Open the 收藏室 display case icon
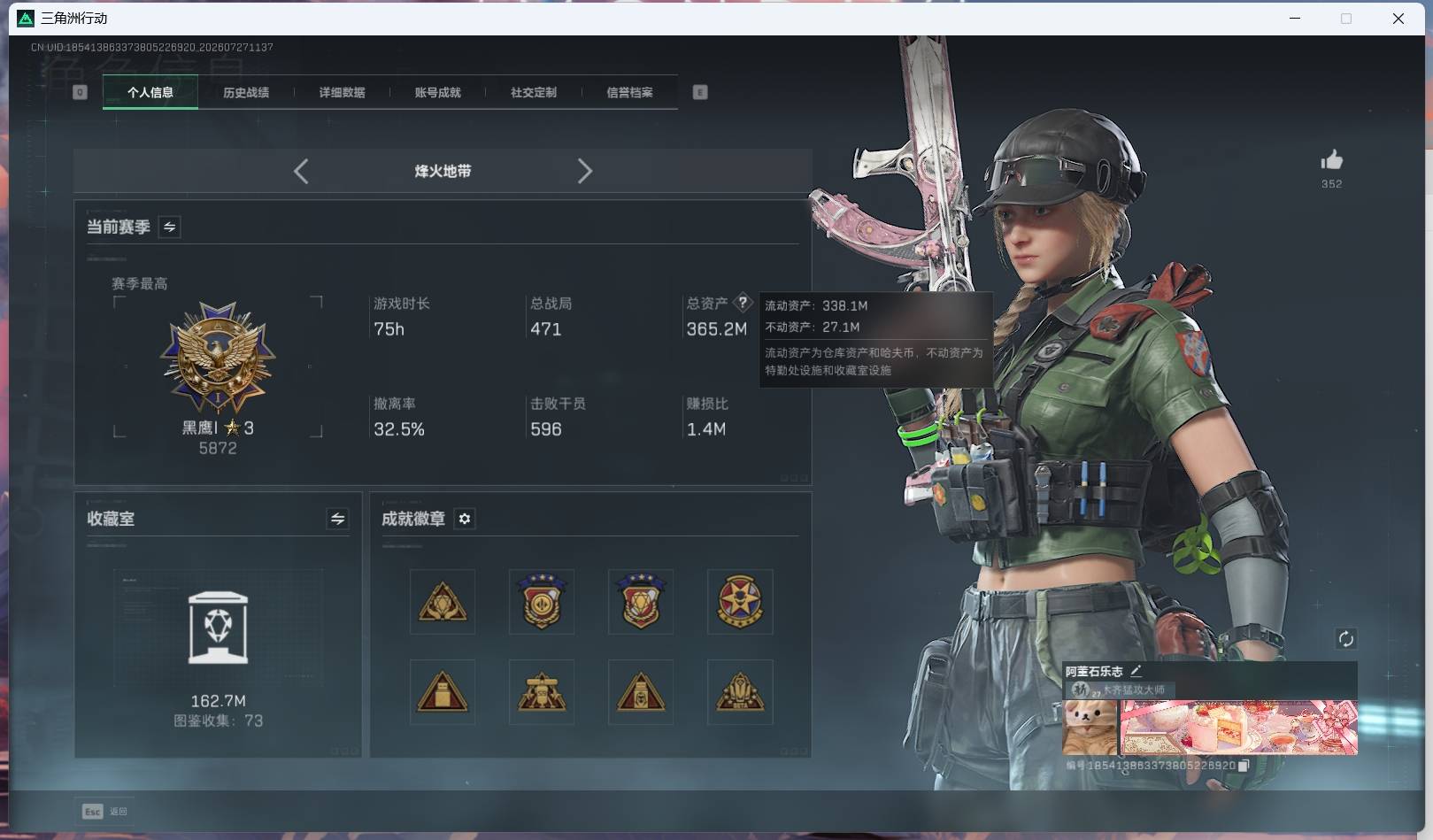This screenshot has height=840, width=1433. [218, 628]
